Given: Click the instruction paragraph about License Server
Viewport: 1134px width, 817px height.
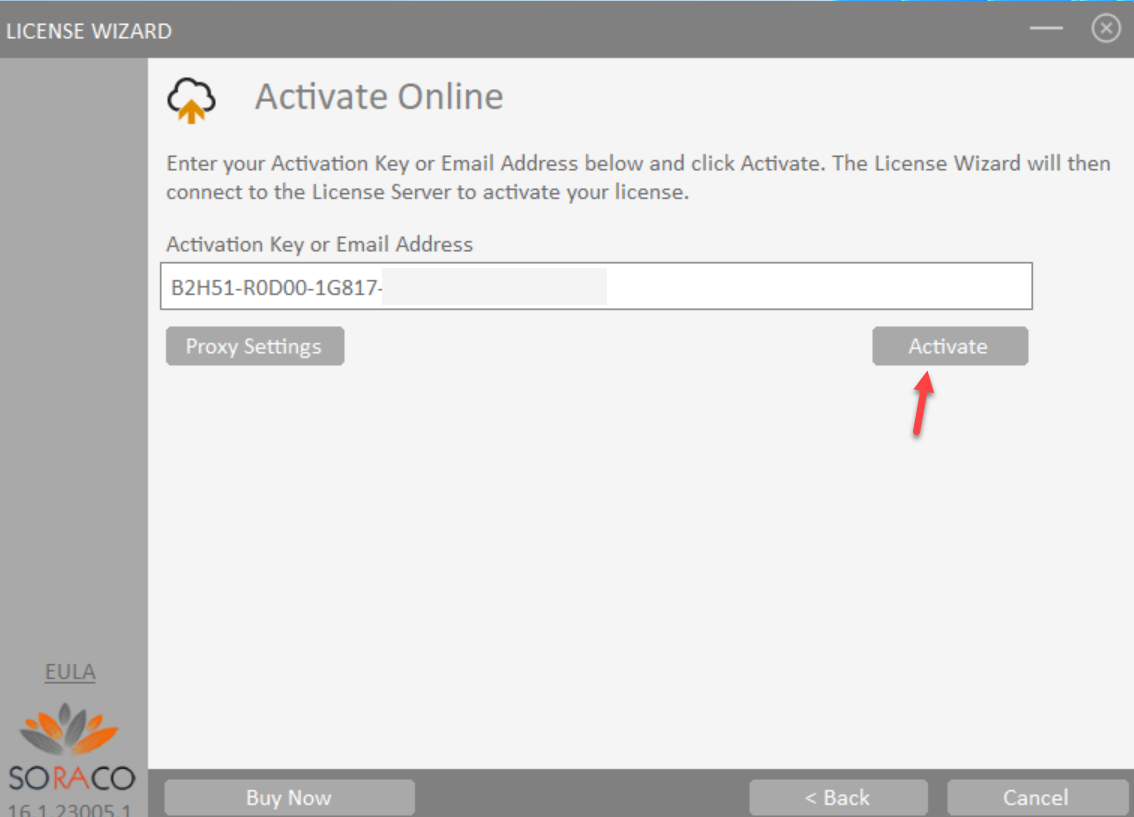Looking at the screenshot, I should [x=638, y=178].
